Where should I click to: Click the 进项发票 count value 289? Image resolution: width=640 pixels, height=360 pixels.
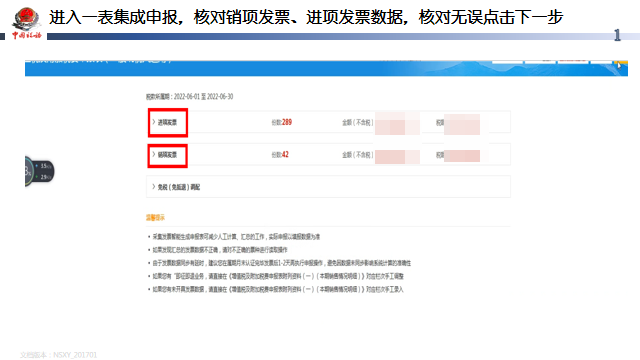tap(287, 122)
